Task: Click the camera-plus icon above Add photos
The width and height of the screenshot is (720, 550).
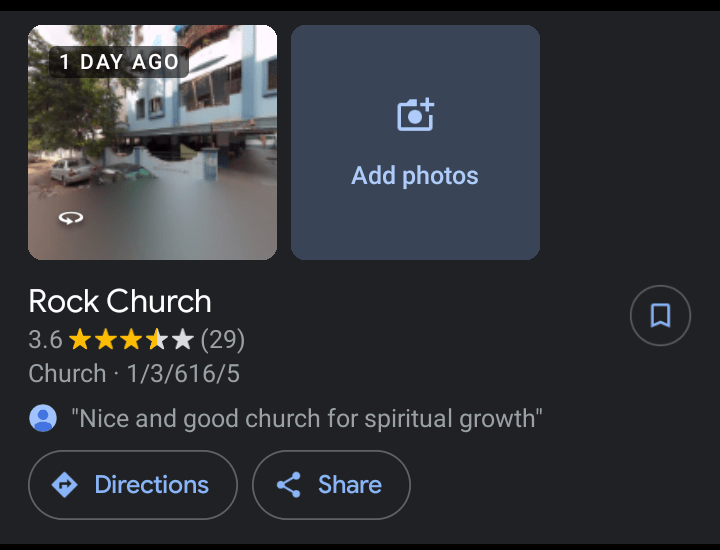Action: [x=415, y=115]
